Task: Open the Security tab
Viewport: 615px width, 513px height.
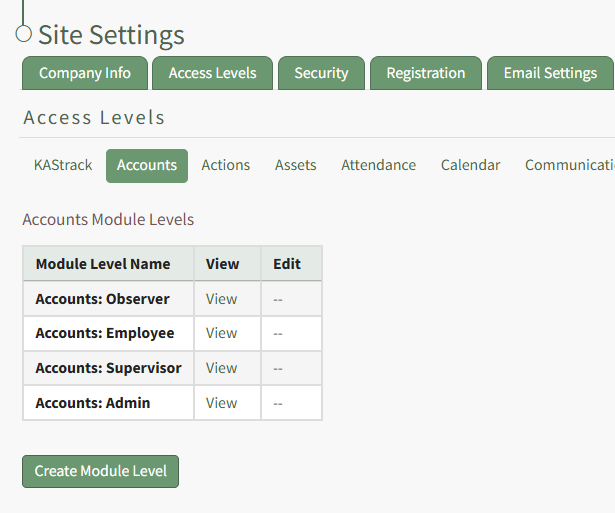Action: (321, 73)
